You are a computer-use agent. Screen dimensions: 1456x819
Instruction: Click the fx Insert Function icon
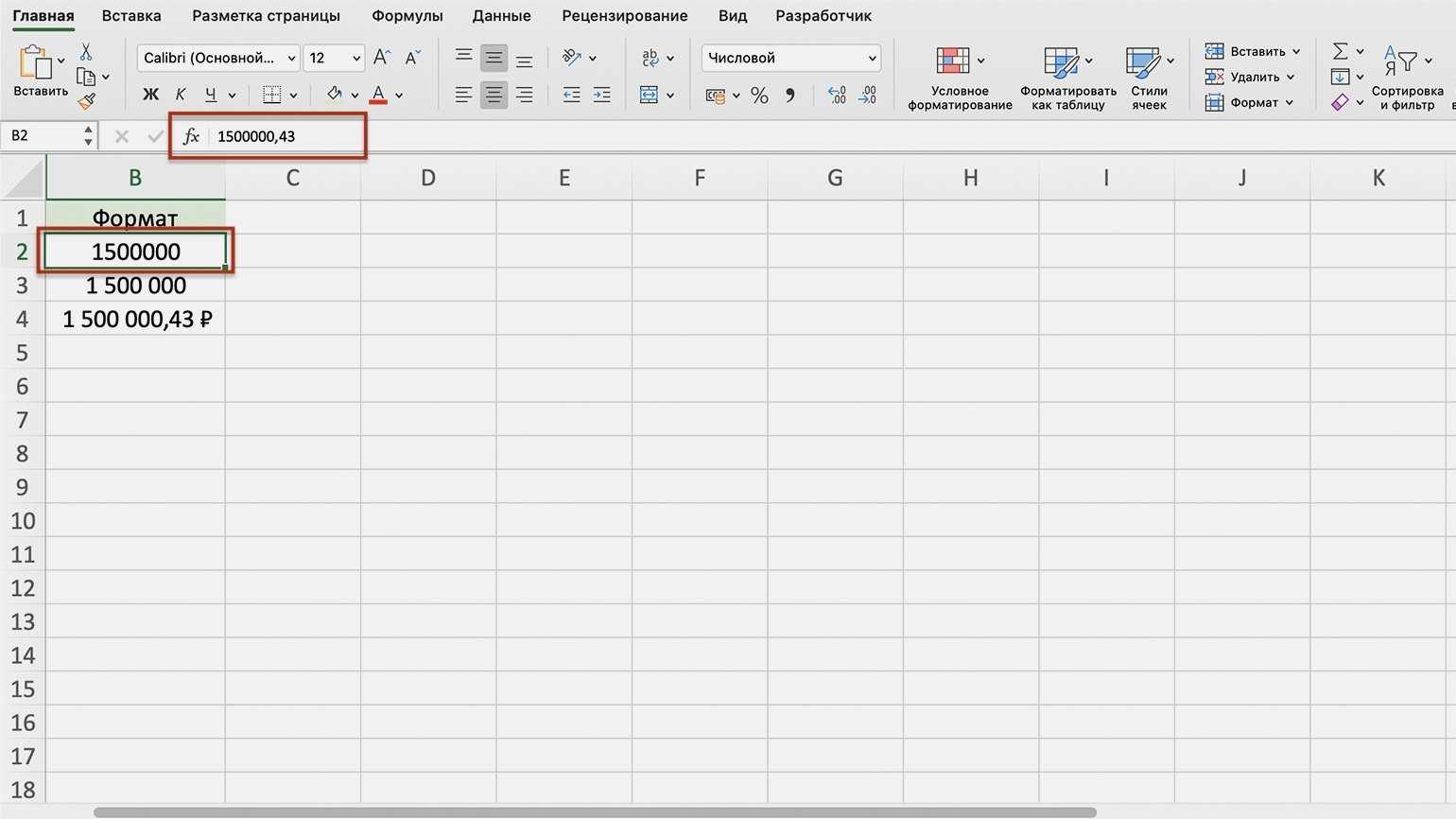coord(191,136)
